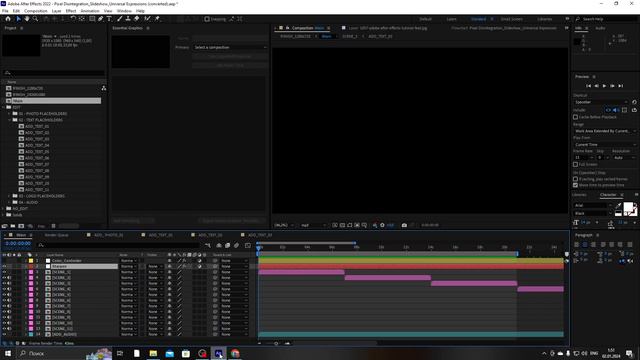
Task: Select the Roto Brush tool
Action: [147, 19]
